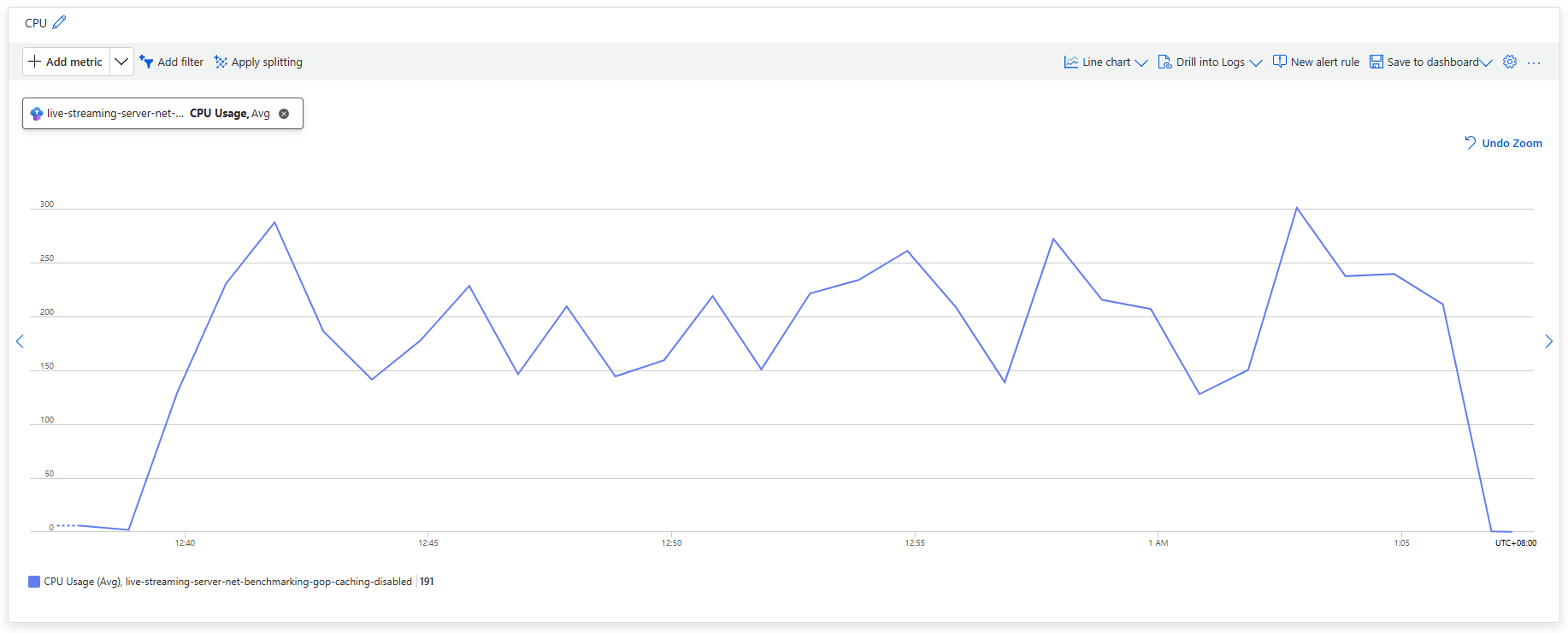Click the blue CPU Usage legend swatch
Screen dimensions: 1568x633
[x=34, y=582]
